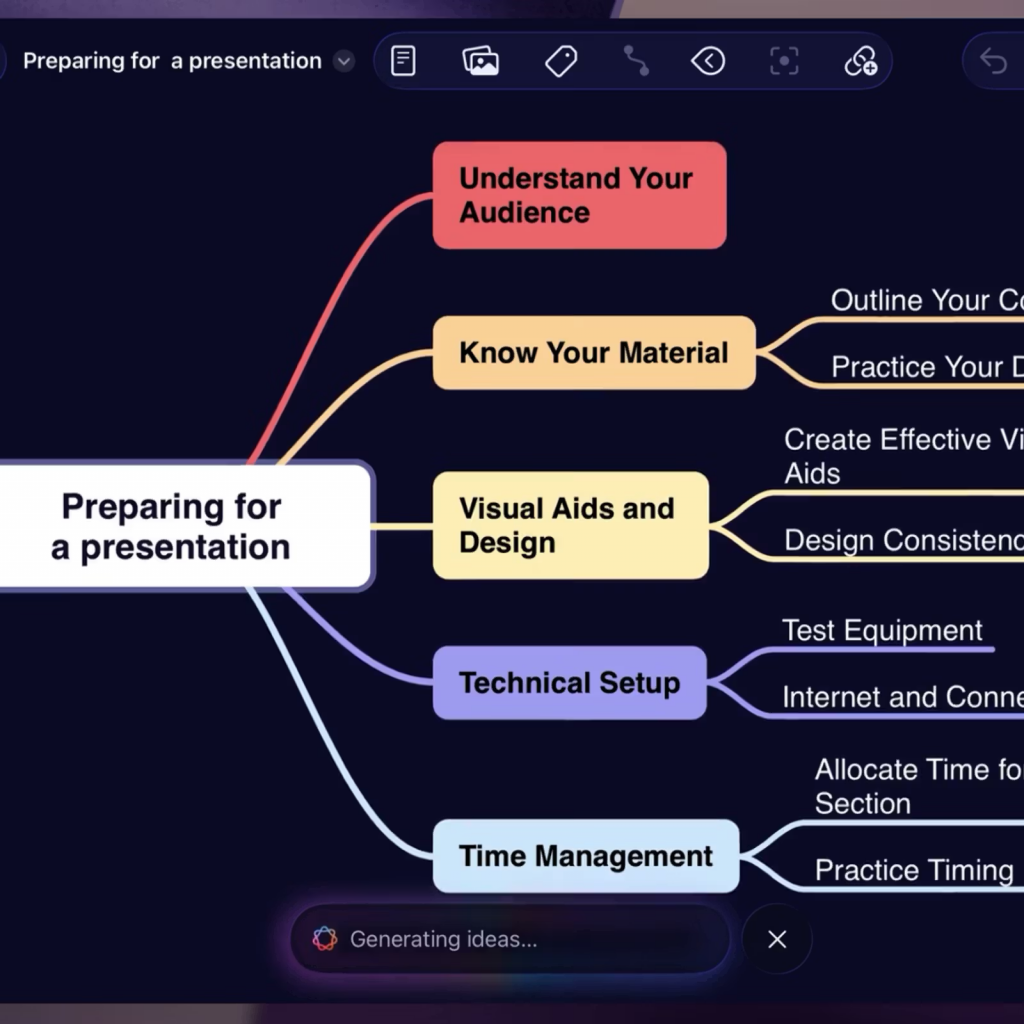Viewport: 1024px width, 1024px height.
Task: Activate the focus frame icon
Action: pos(784,60)
